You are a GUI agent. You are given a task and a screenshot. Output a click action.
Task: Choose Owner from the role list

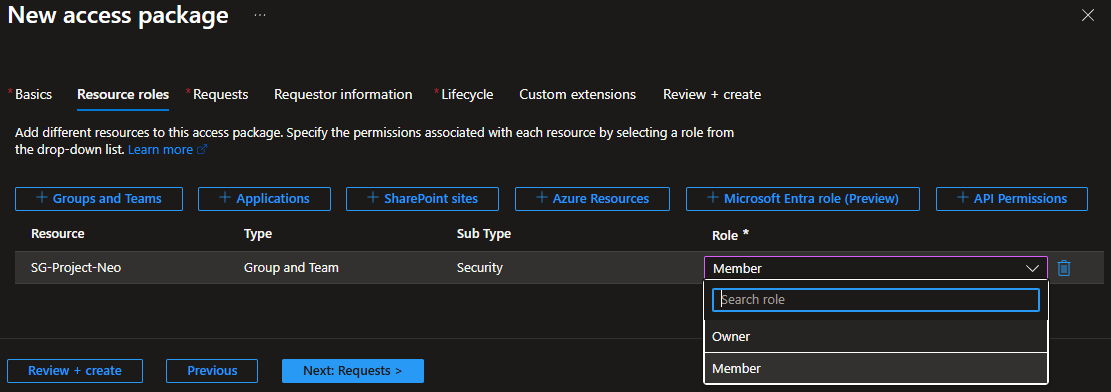875,337
